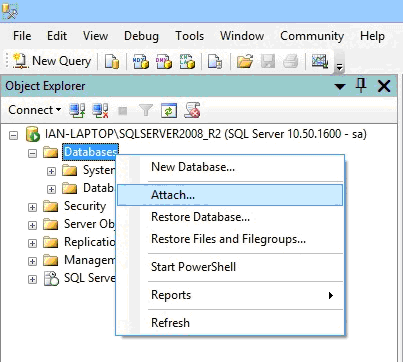The width and height of the screenshot is (403, 362).
Task: Click the Disconnect server icon
Action: pos(100,110)
